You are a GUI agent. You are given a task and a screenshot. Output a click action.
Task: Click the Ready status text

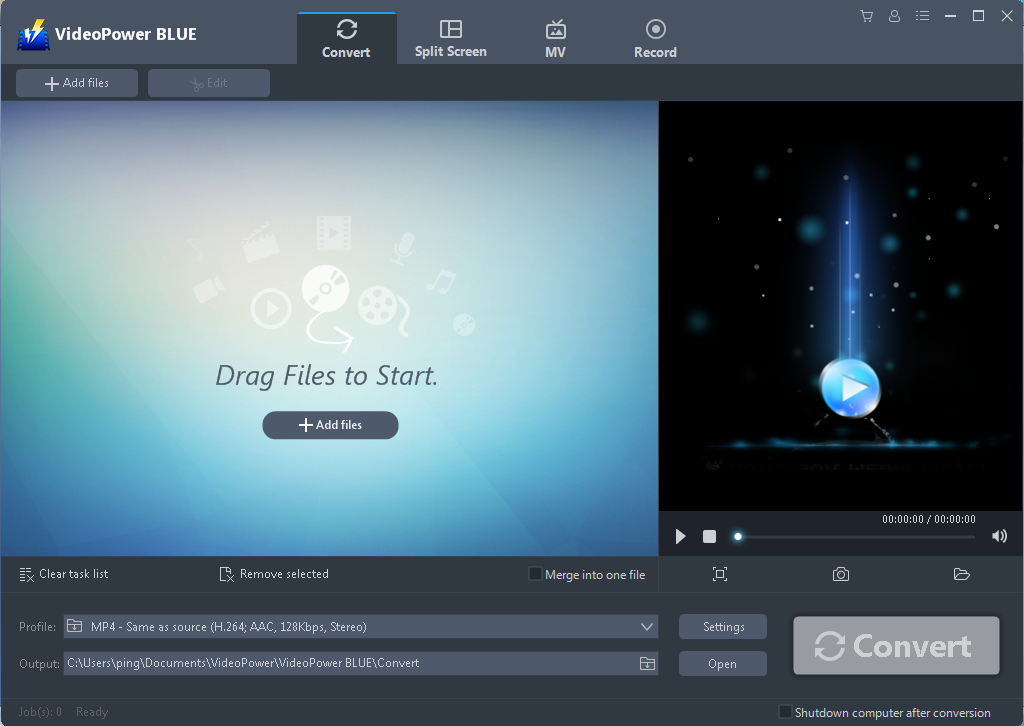click(92, 712)
